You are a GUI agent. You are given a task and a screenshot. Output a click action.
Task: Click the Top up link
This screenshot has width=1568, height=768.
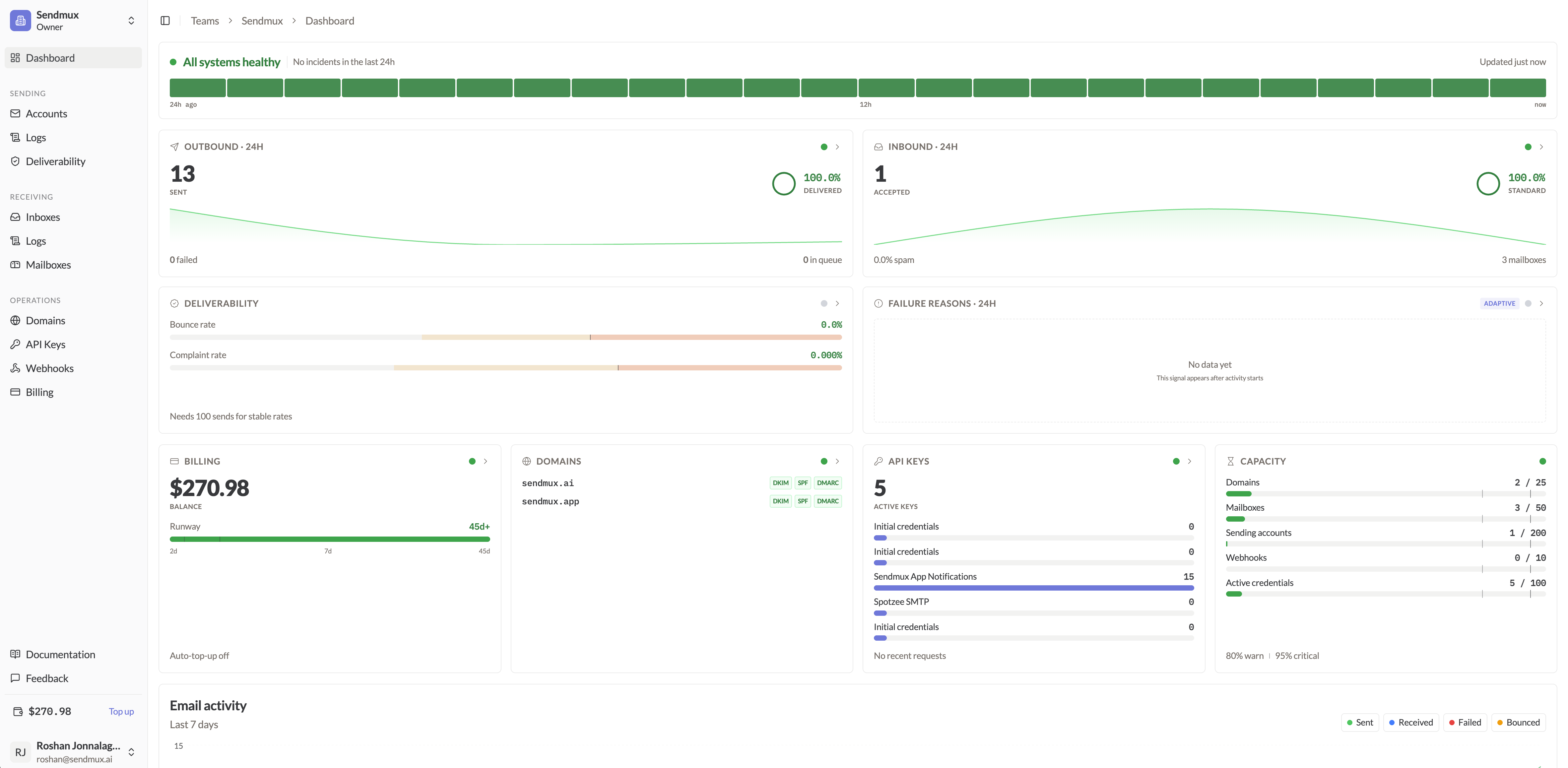(x=121, y=711)
